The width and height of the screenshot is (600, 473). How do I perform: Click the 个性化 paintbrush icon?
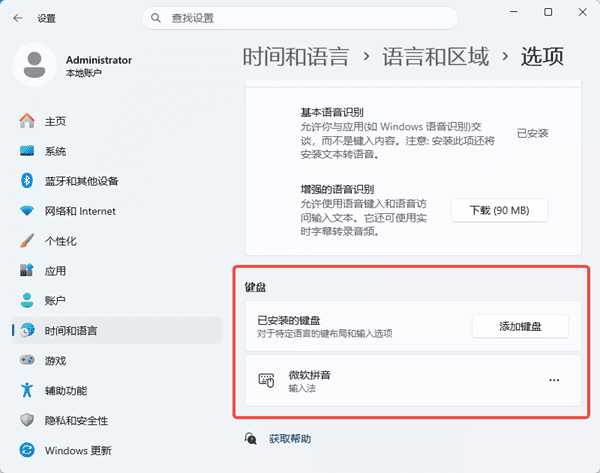coord(27,241)
